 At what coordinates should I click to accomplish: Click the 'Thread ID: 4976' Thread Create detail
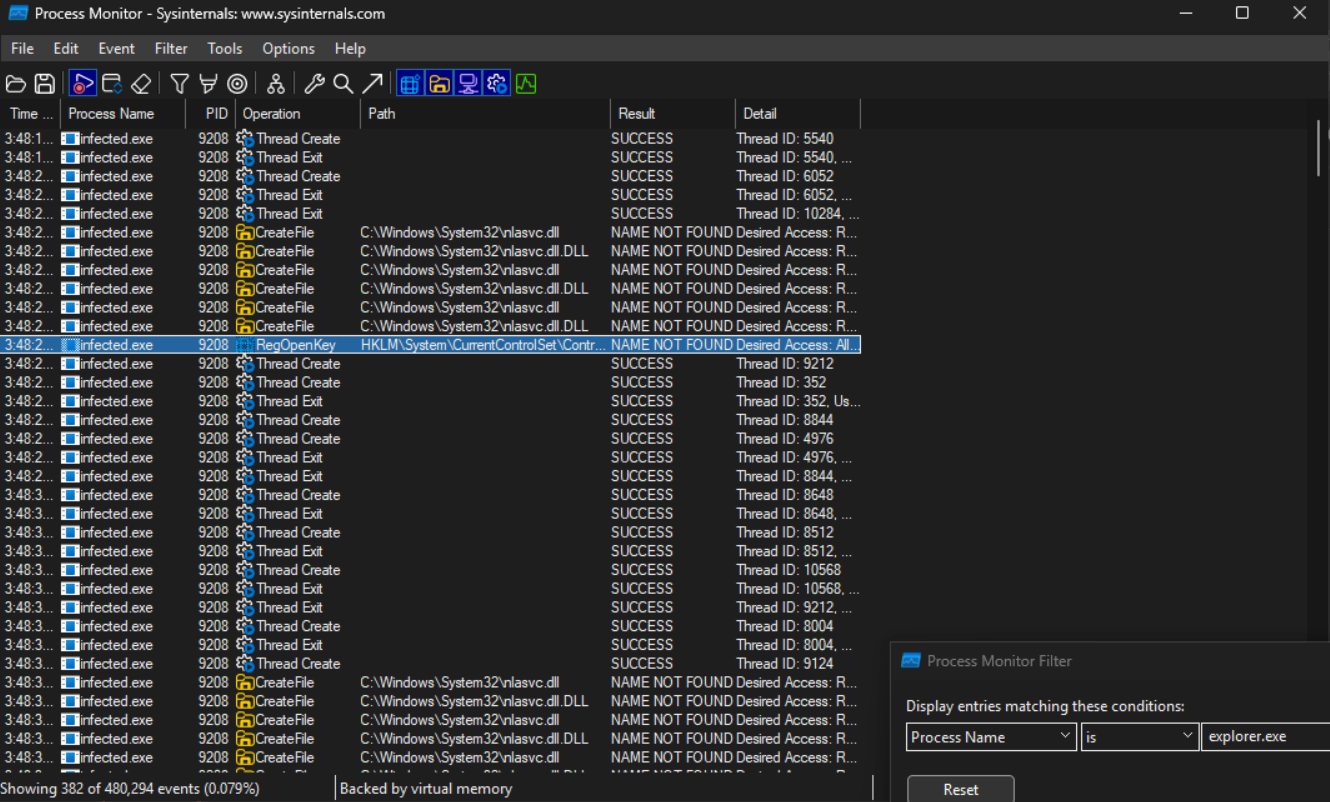785,439
